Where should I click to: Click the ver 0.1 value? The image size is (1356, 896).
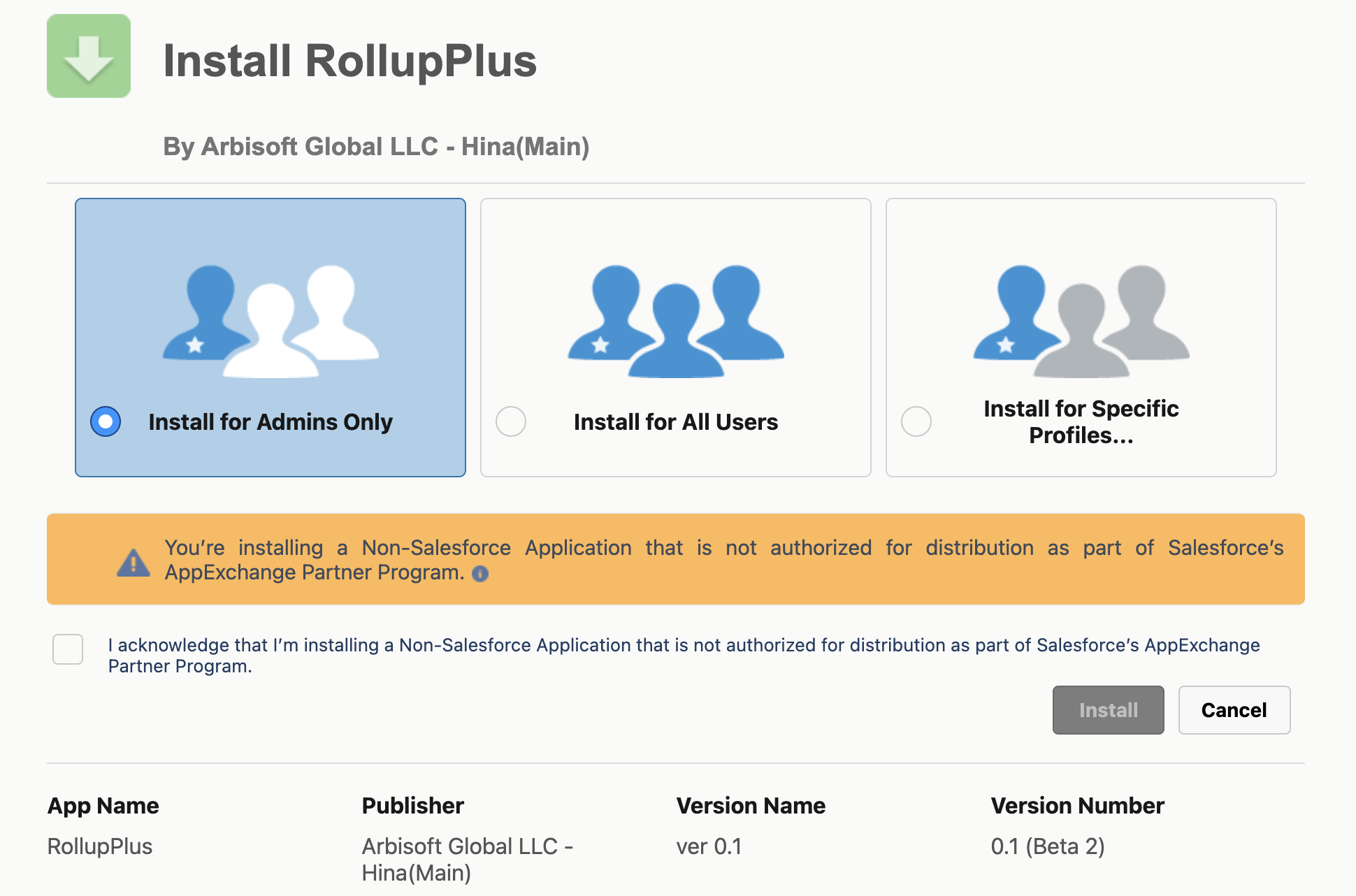coord(709,846)
